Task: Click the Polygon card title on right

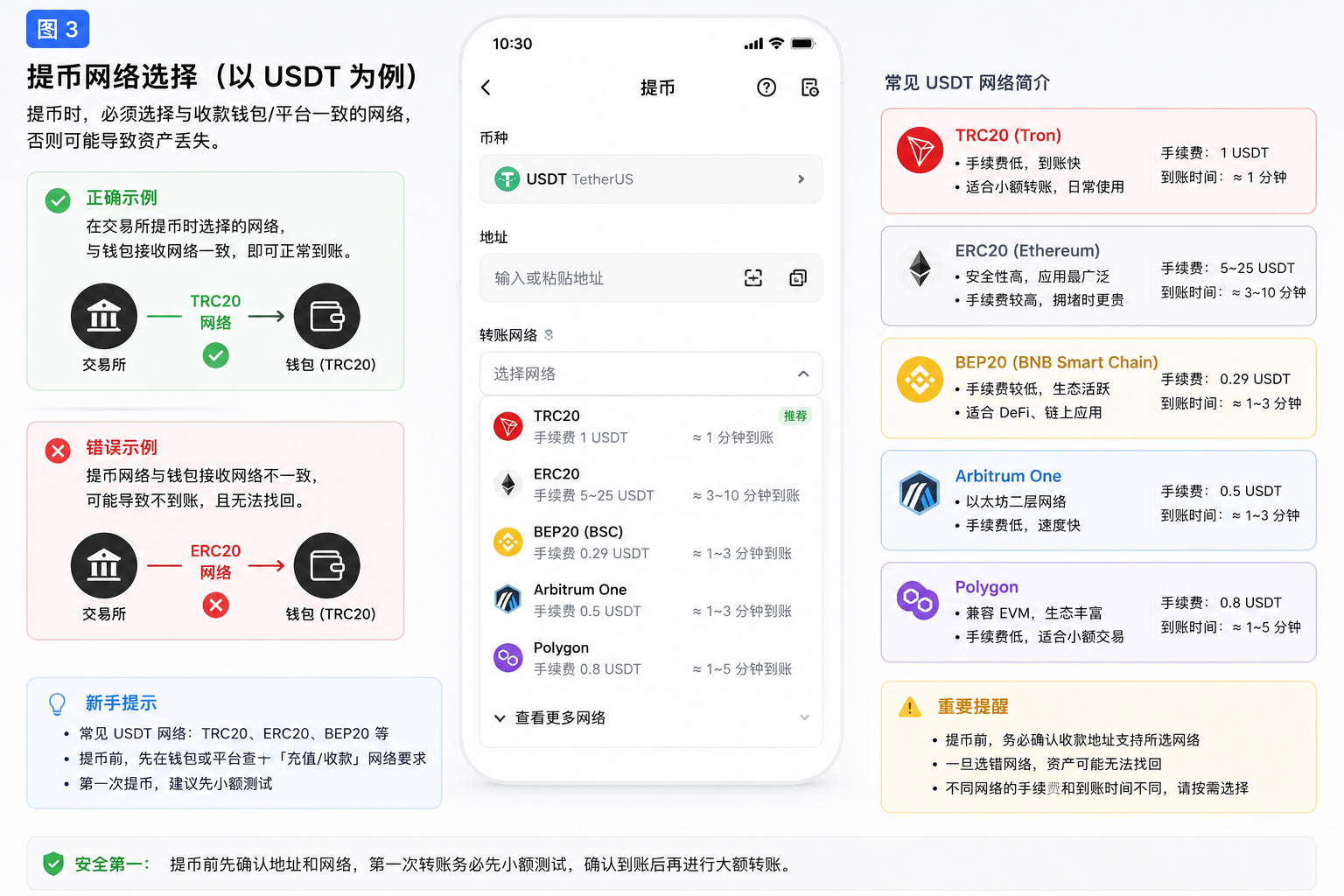Action: click(986, 587)
